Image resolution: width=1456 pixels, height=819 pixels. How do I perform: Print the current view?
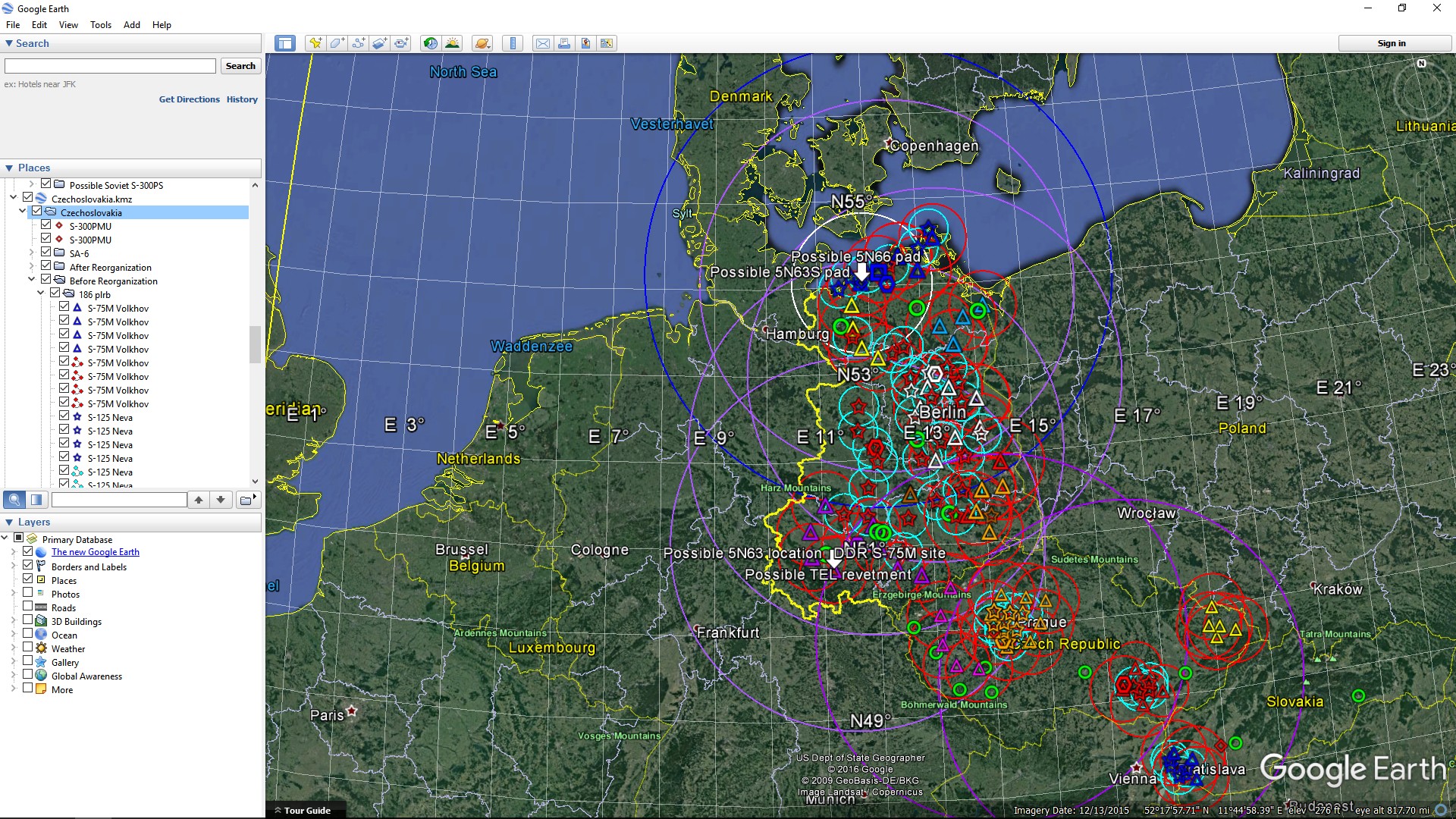point(564,43)
